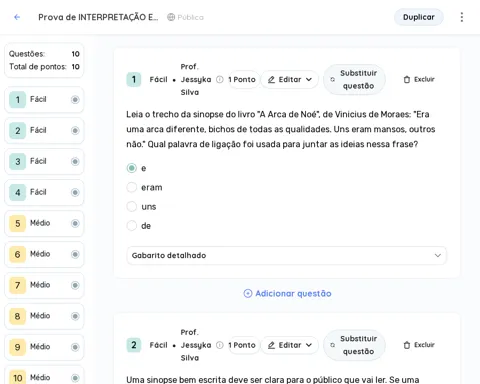Click 'Fácil' difficulty label in question 1 header
The width and height of the screenshot is (480, 384).
tap(158, 79)
